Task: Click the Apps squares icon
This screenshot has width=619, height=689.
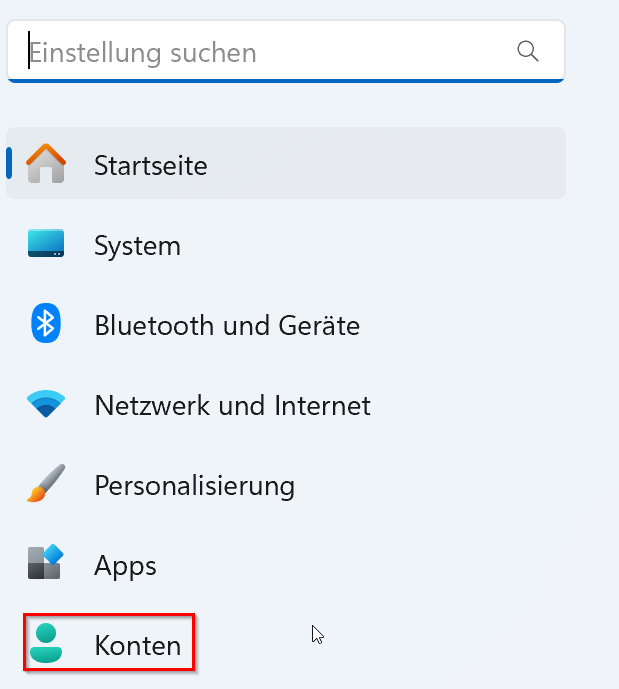Action: [46, 562]
